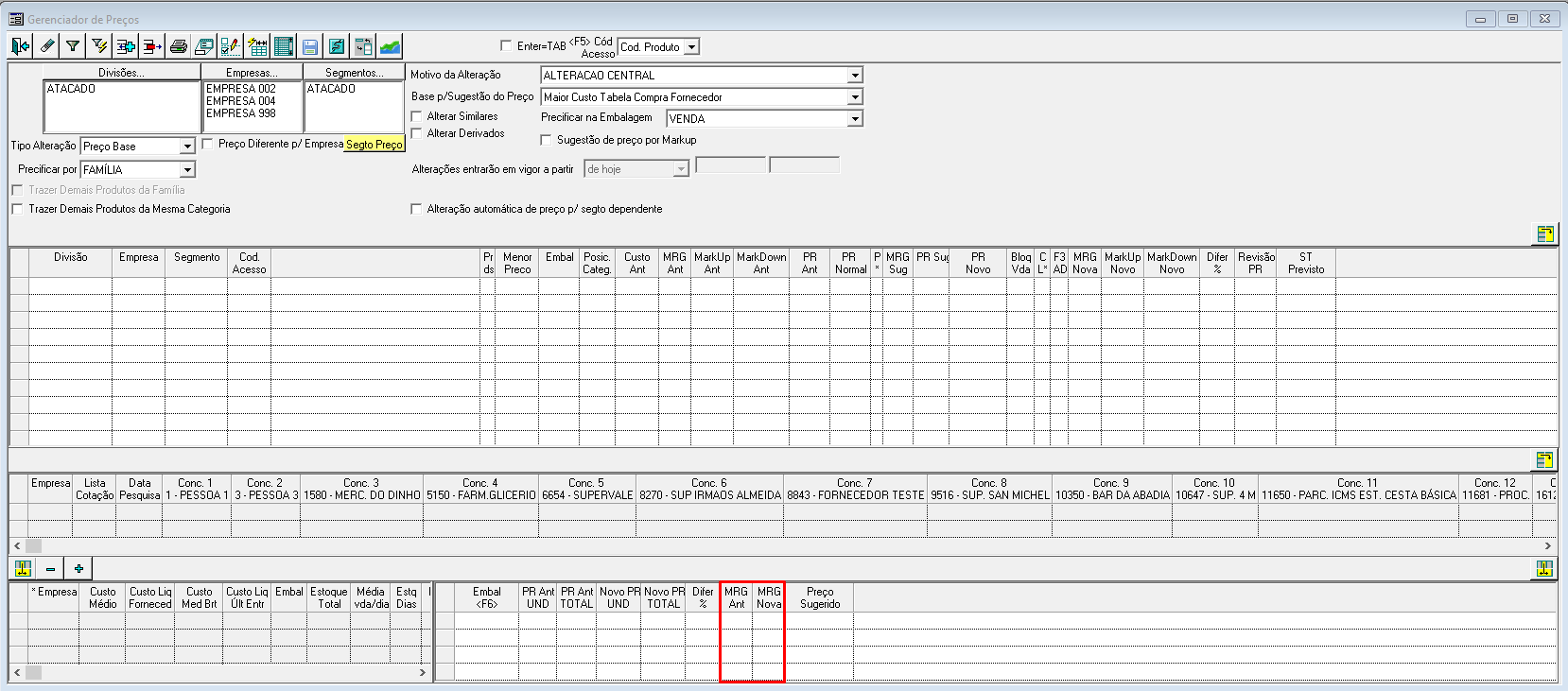Image resolution: width=1568 pixels, height=691 pixels.
Task: Click the checklist with pencil icon
Action: [x=230, y=46]
